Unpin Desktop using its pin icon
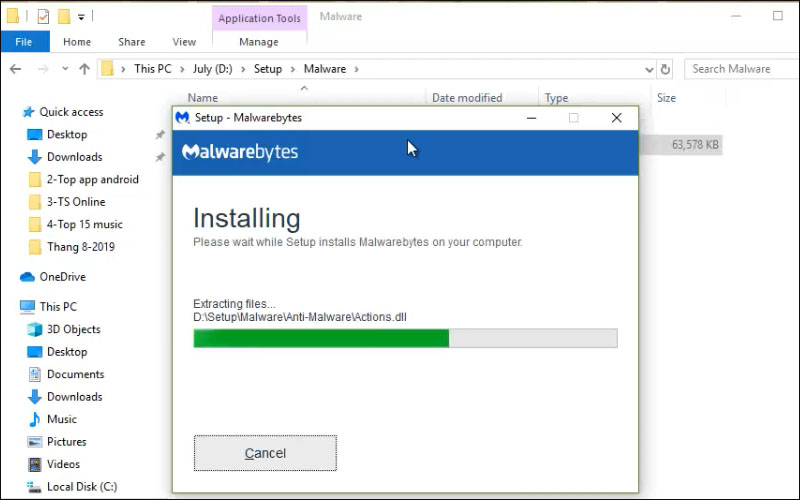This screenshot has width=800, height=500. coord(160,135)
